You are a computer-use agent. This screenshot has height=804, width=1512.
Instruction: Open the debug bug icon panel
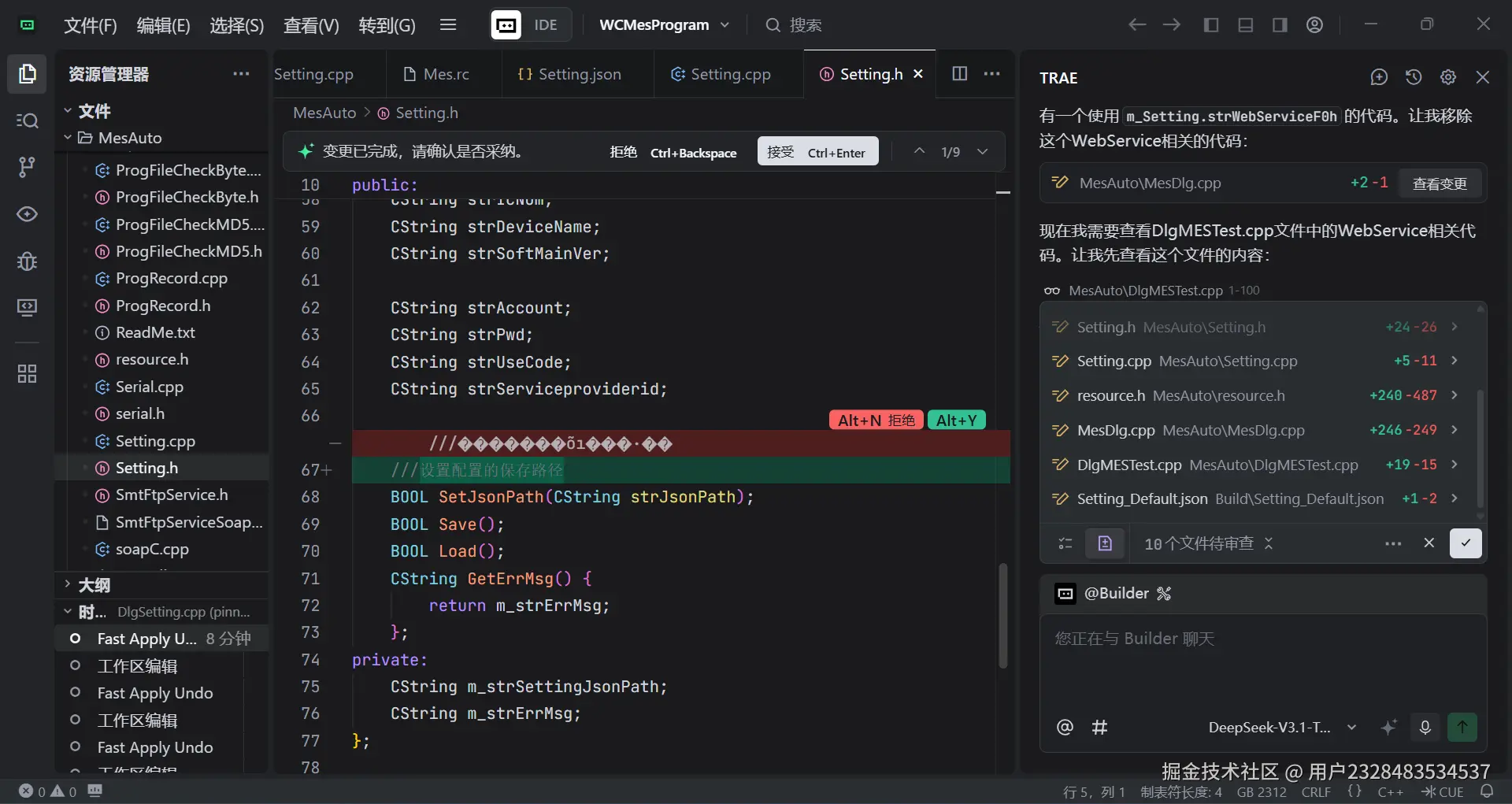coord(27,261)
